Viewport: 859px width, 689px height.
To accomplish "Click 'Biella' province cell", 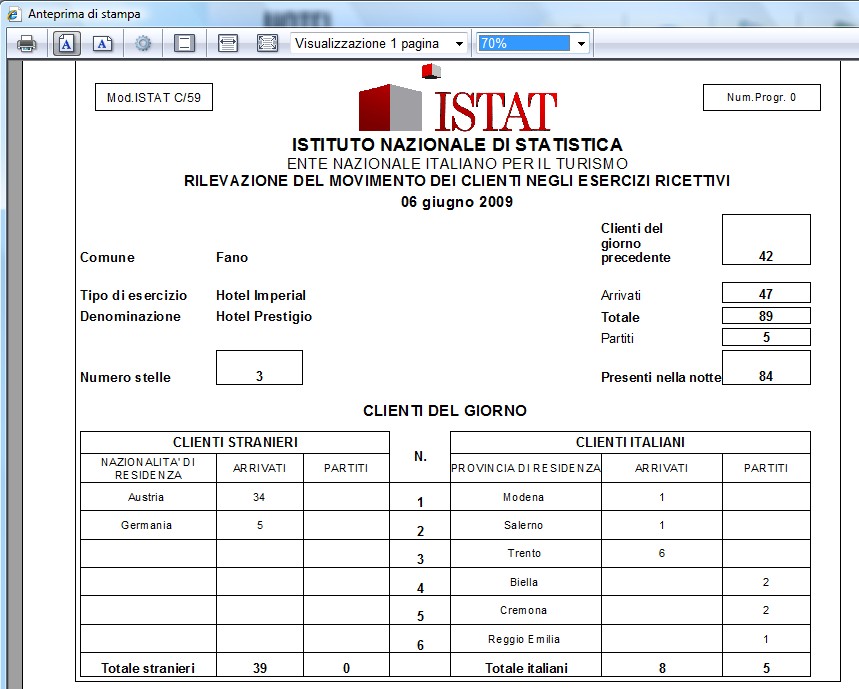I will tap(524, 582).
